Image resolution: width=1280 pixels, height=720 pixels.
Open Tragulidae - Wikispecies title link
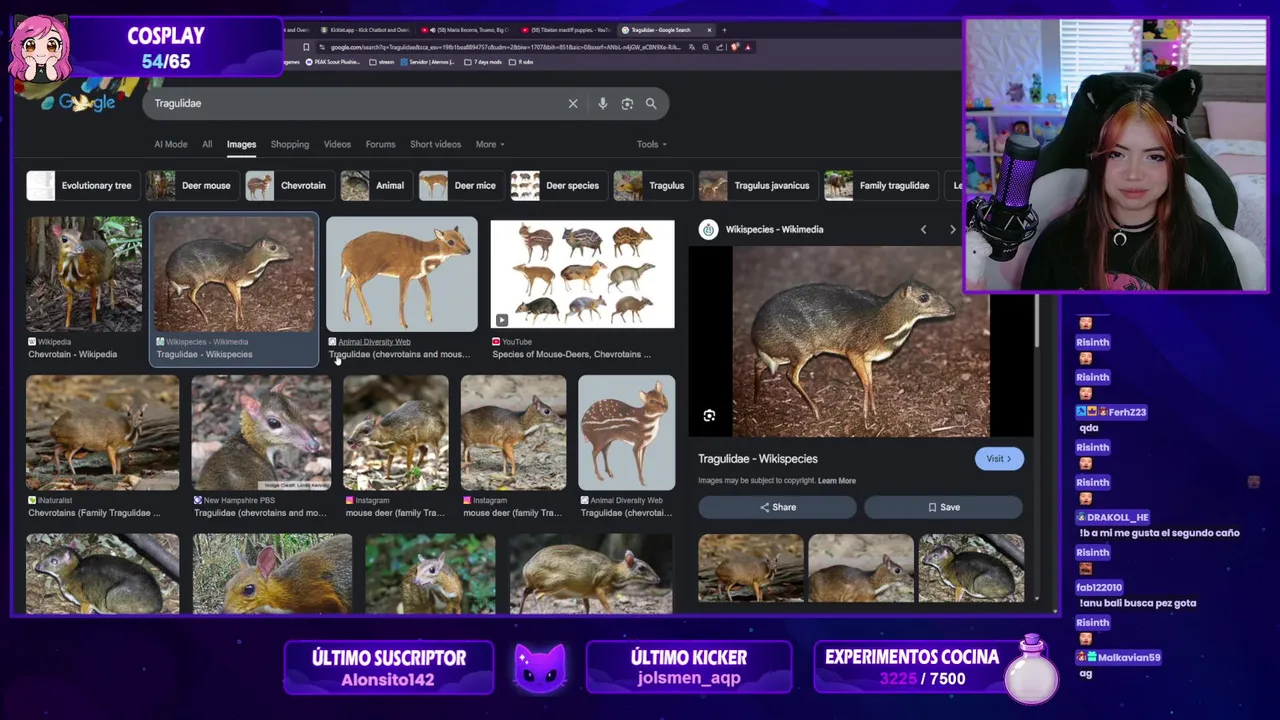(x=758, y=459)
